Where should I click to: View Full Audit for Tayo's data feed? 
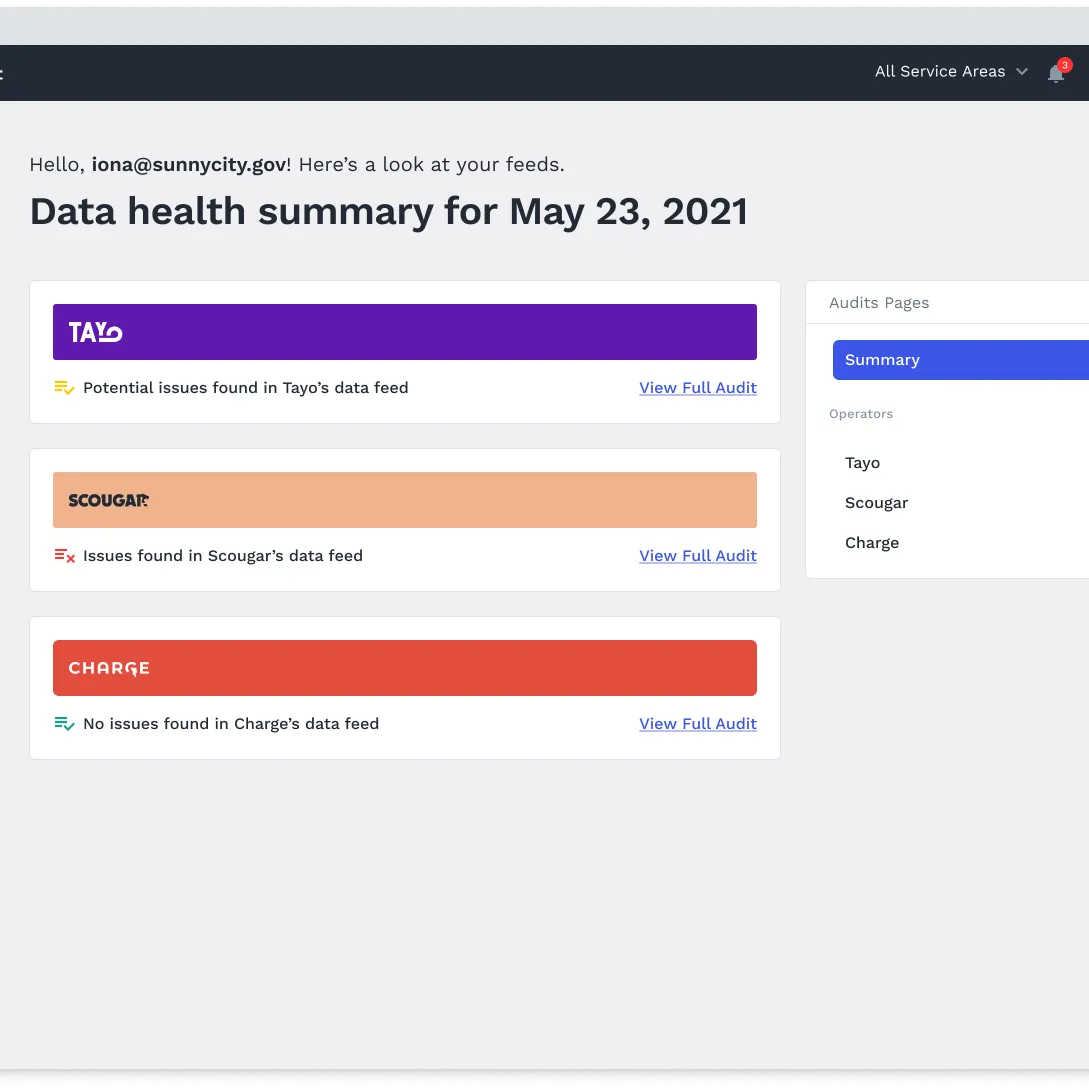[698, 388]
